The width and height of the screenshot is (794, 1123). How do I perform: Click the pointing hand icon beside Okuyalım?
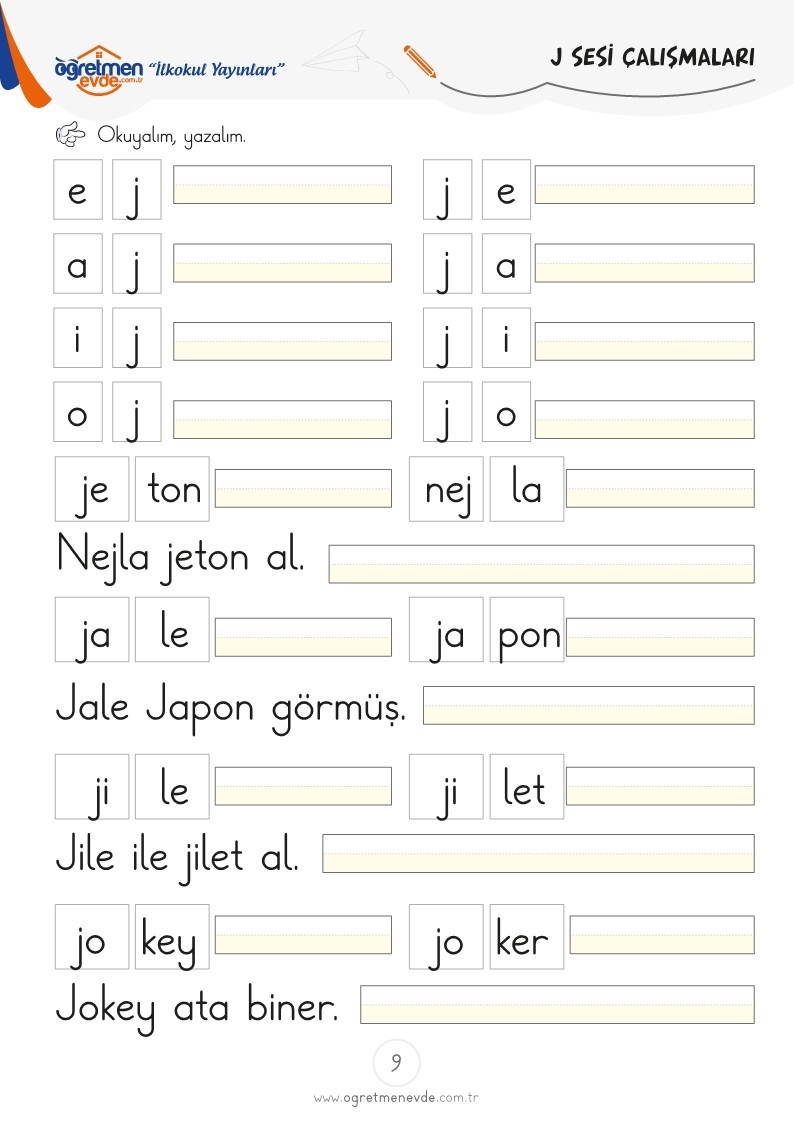(70, 135)
